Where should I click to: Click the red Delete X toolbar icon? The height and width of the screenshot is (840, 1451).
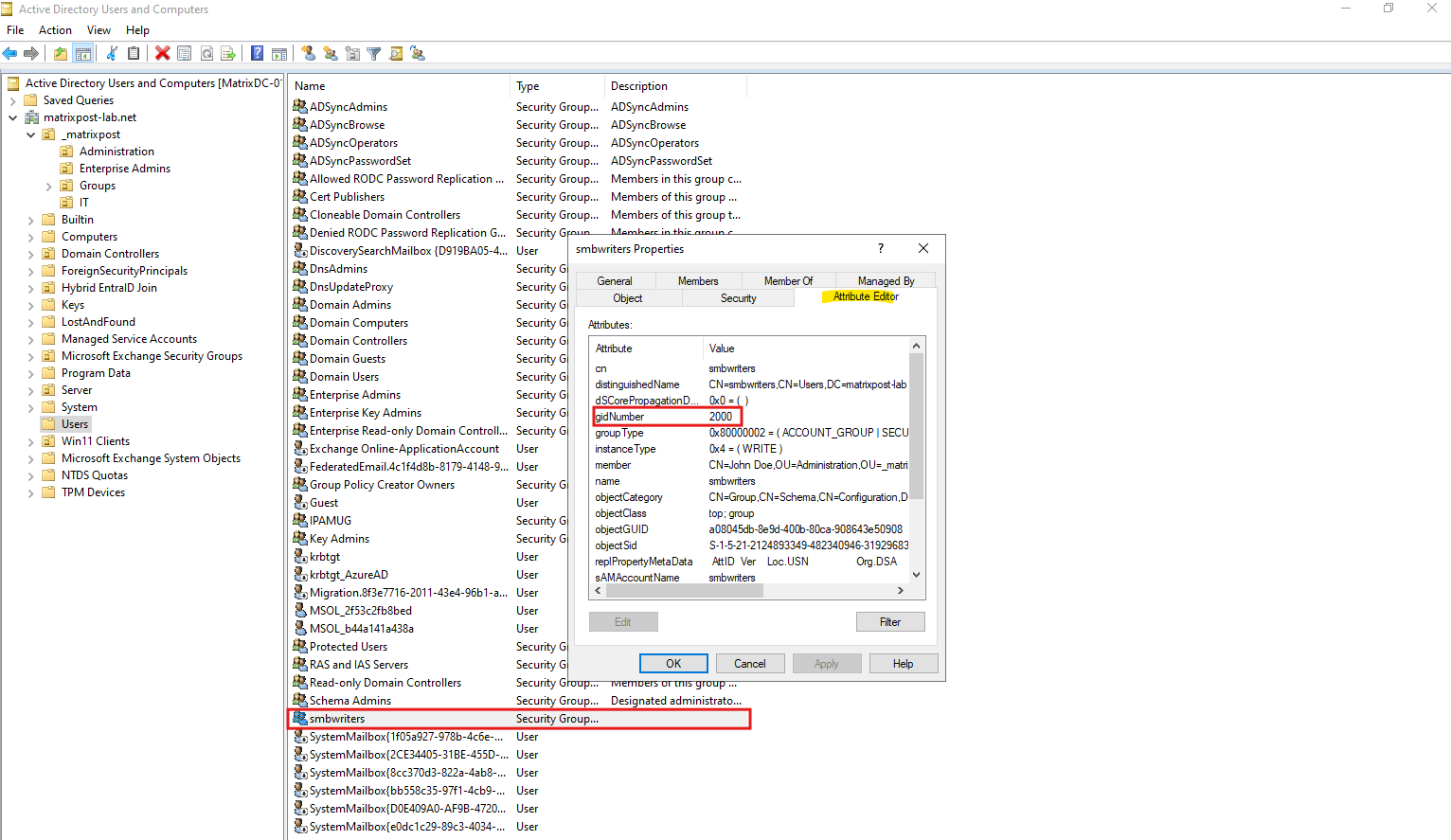tap(163, 54)
